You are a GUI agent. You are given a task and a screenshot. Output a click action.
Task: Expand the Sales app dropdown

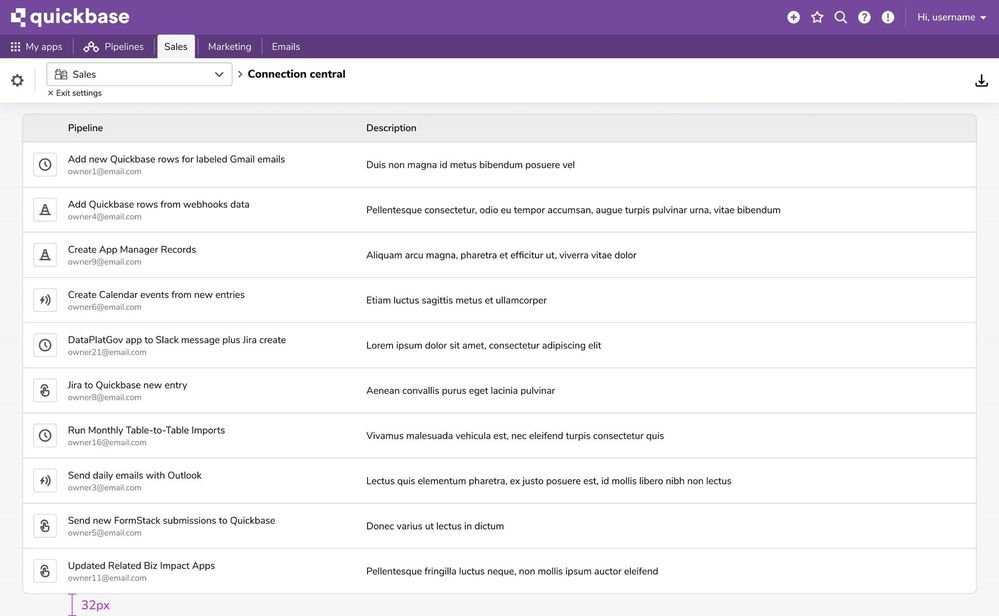140,75
